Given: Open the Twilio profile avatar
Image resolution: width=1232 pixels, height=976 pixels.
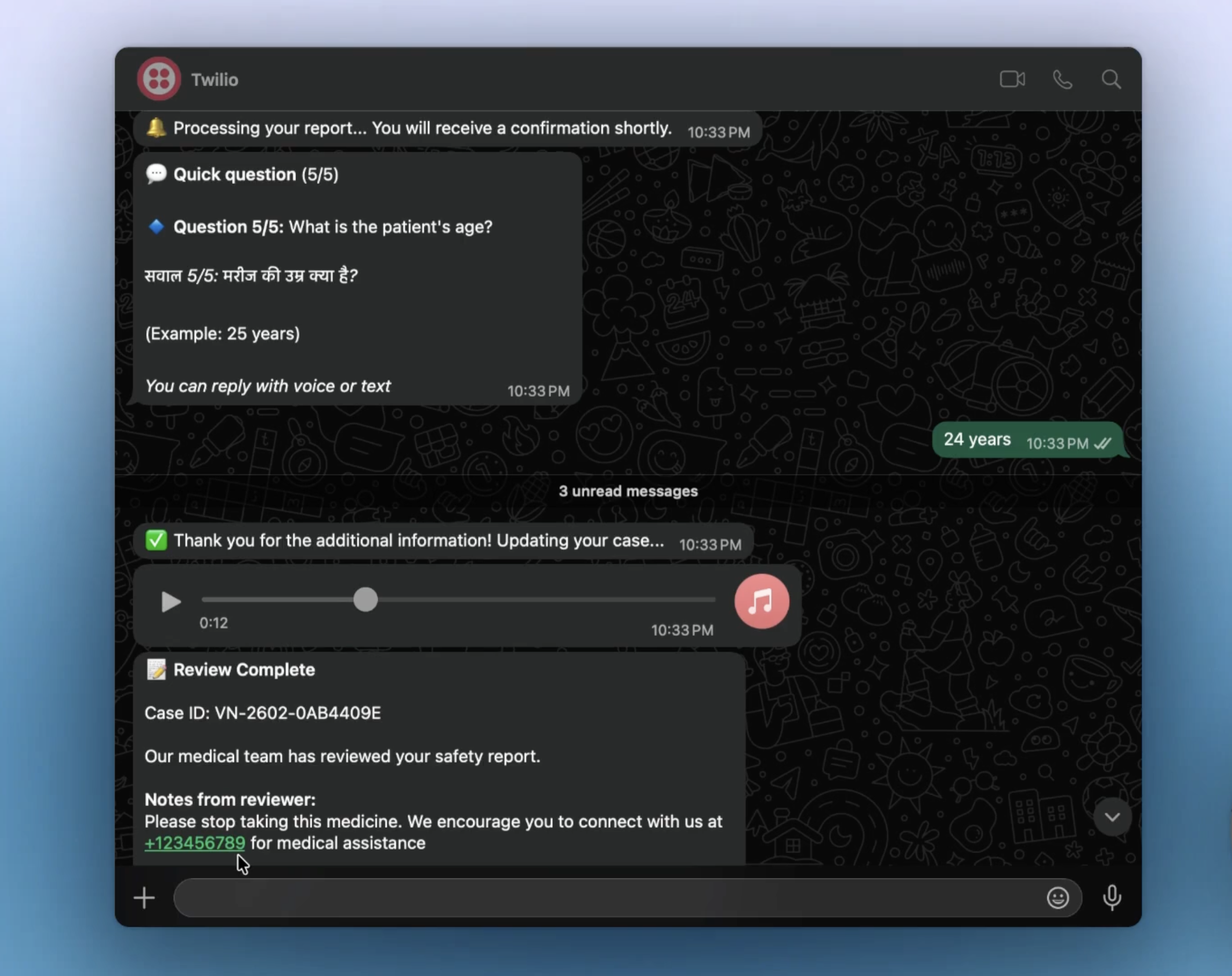Looking at the screenshot, I should [159, 79].
